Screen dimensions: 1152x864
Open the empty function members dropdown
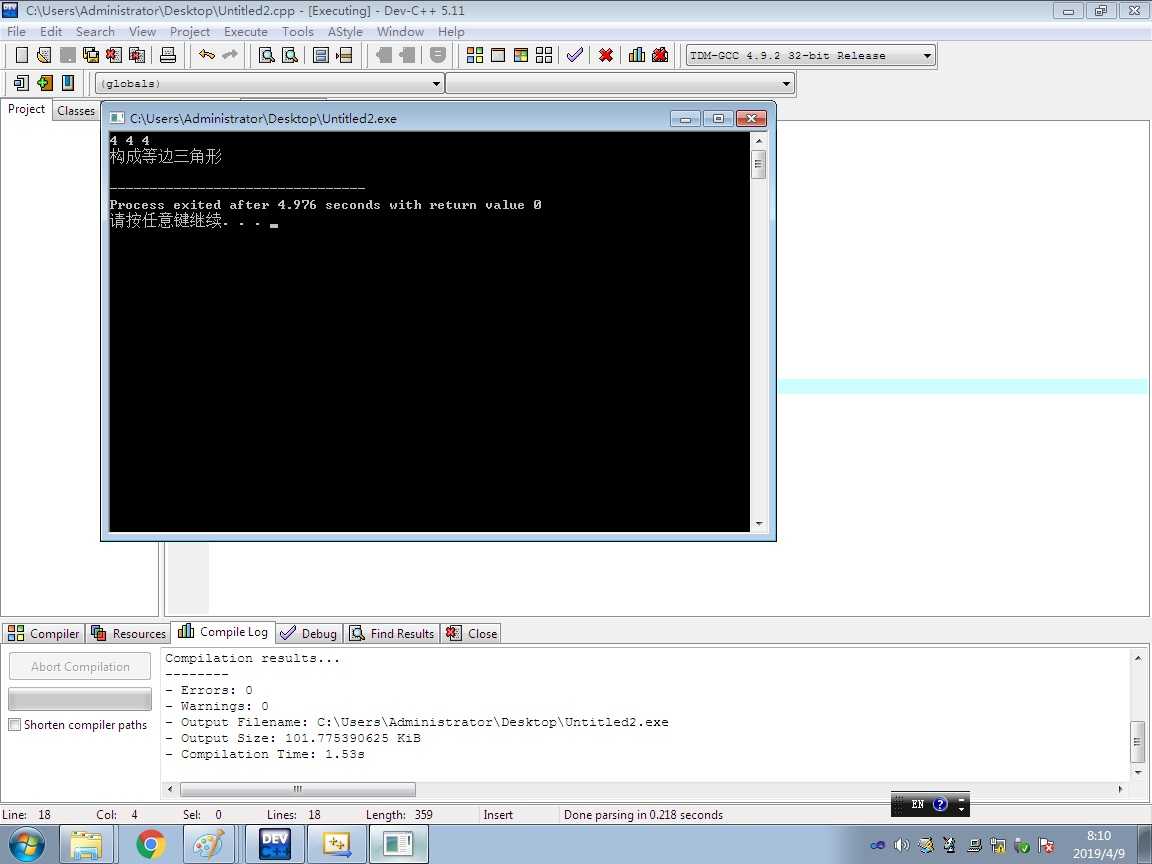(x=620, y=83)
